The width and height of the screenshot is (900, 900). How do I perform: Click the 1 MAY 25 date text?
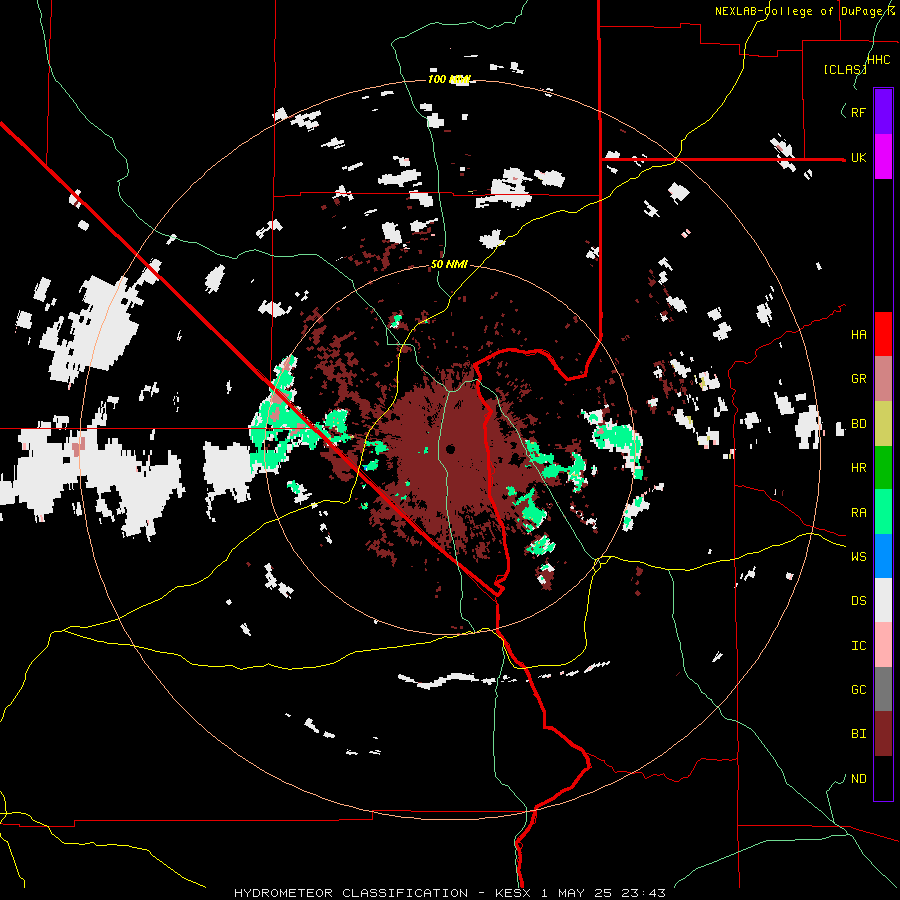pyautogui.click(x=577, y=893)
